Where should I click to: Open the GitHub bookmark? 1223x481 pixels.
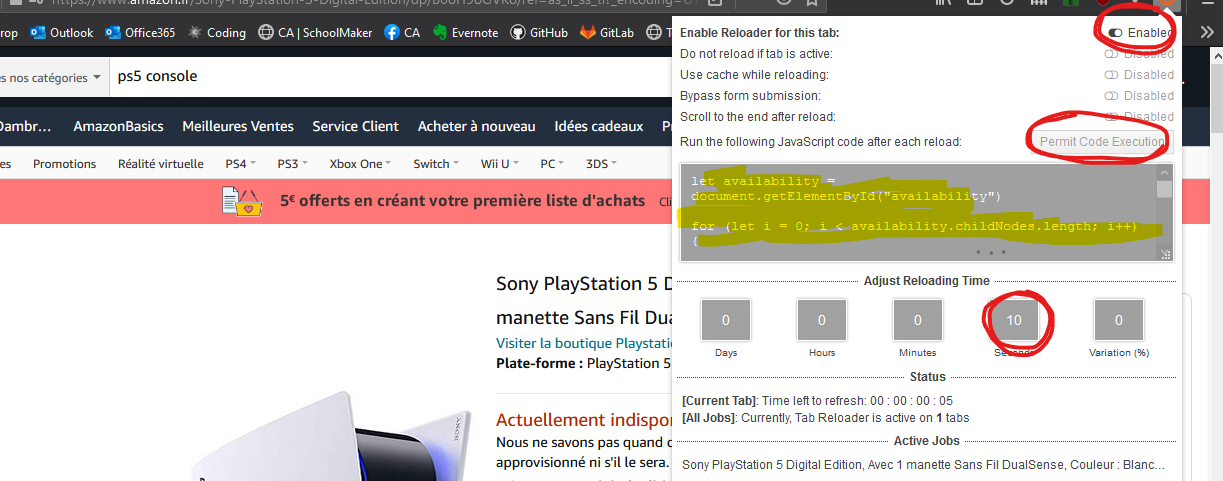[x=539, y=32]
